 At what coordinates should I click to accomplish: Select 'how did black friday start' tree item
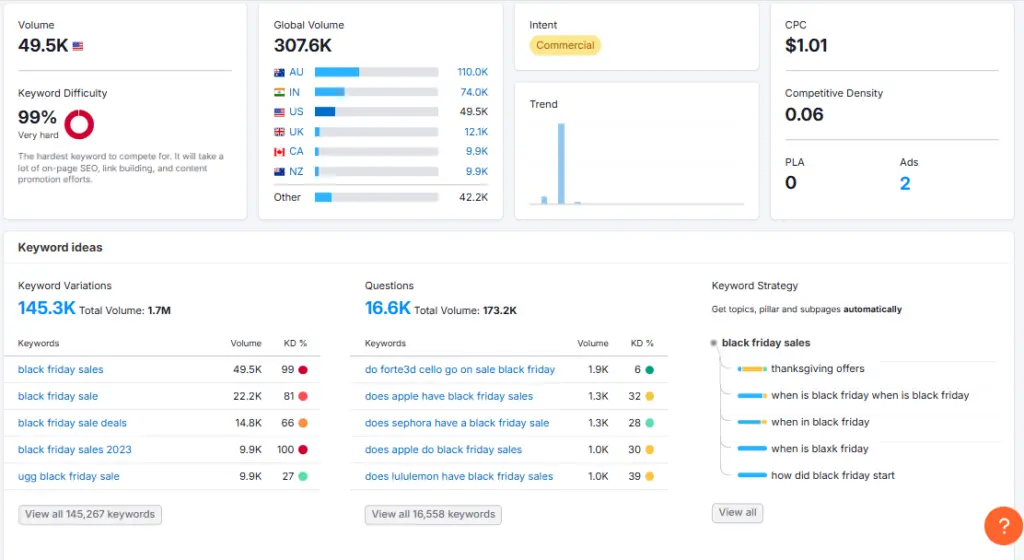click(x=832, y=476)
